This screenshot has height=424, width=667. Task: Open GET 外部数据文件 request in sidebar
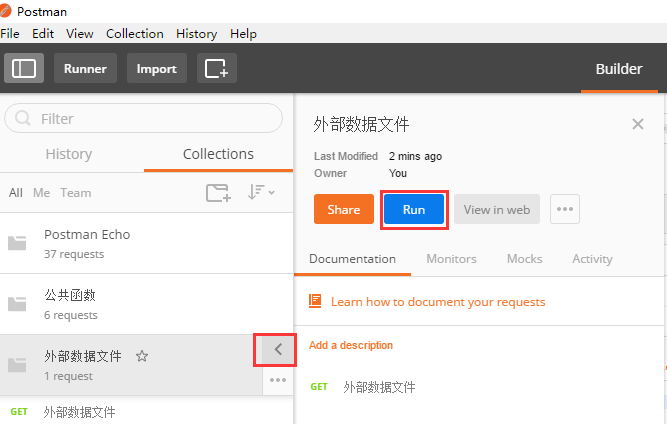(146, 412)
